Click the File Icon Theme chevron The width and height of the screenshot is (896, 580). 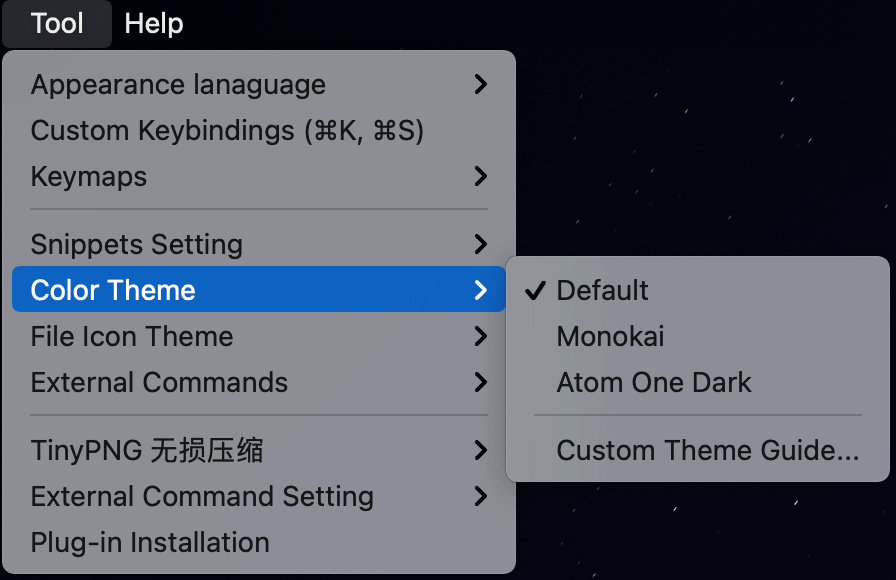tap(481, 336)
